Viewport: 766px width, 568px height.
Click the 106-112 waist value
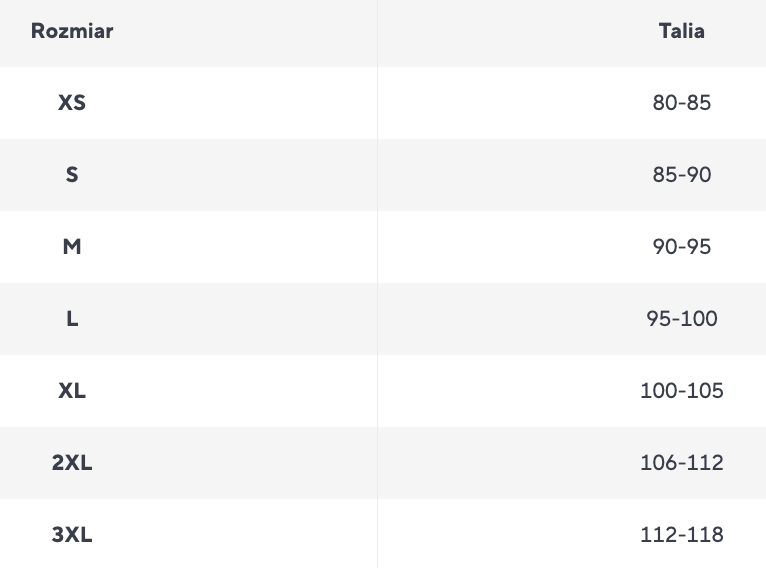681,463
